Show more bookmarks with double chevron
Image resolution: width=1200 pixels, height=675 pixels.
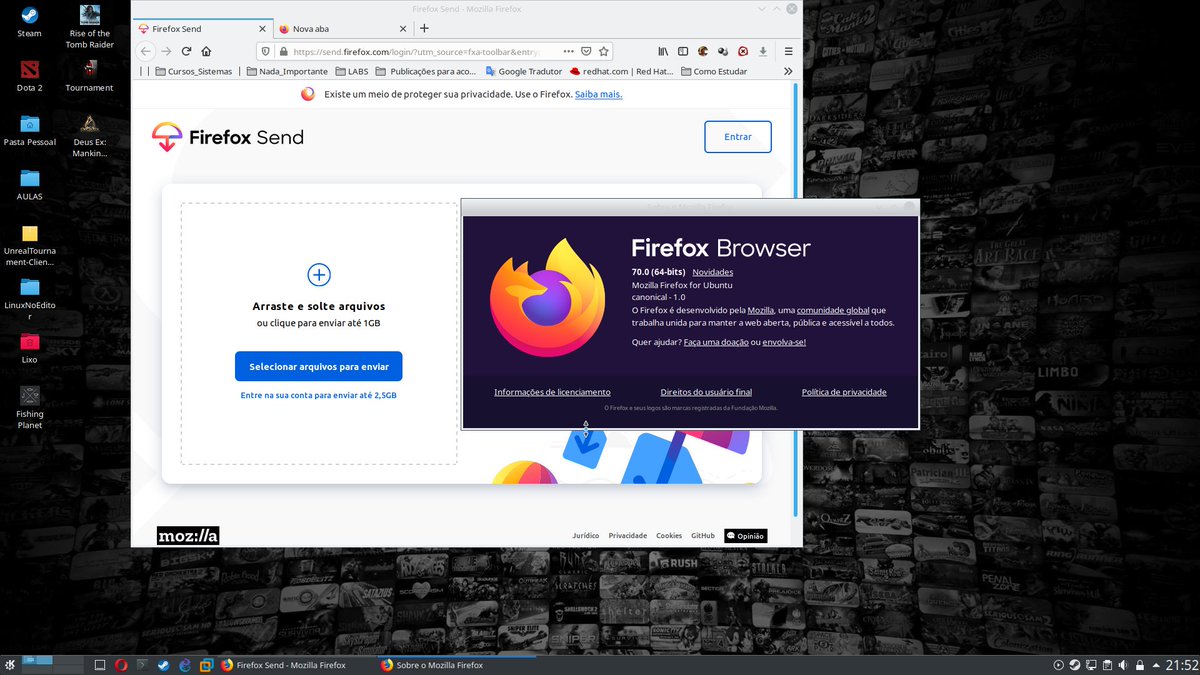788,71
